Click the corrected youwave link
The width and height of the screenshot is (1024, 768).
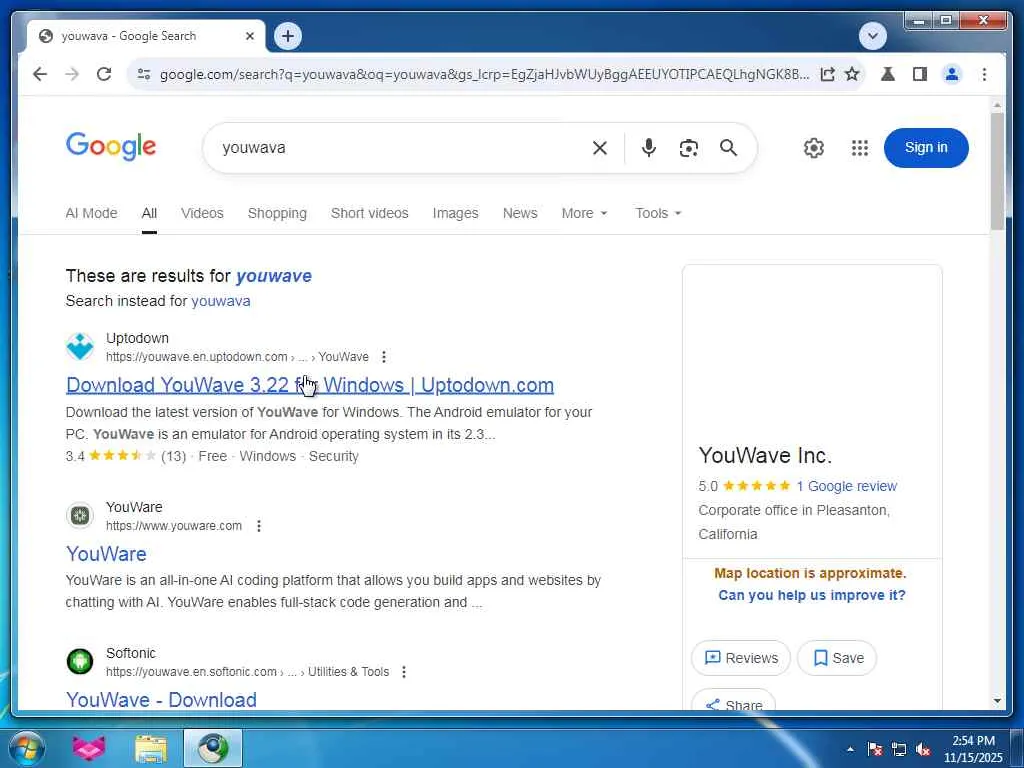[x=274, y=276]
